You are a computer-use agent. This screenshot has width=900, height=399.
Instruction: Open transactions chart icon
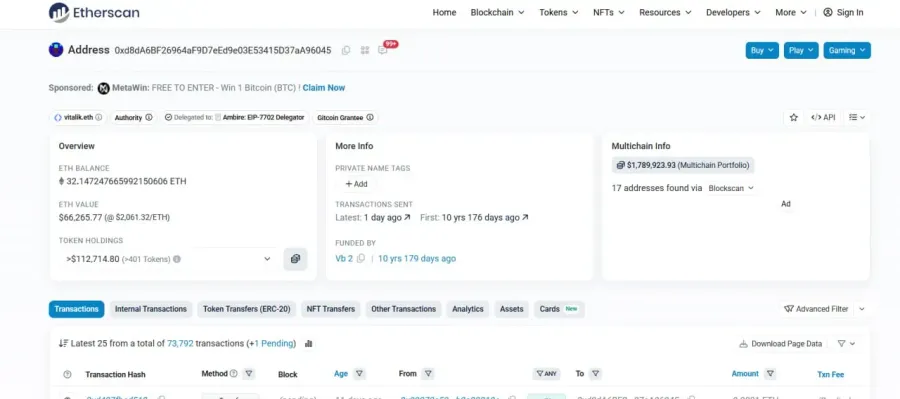[309, 344]
